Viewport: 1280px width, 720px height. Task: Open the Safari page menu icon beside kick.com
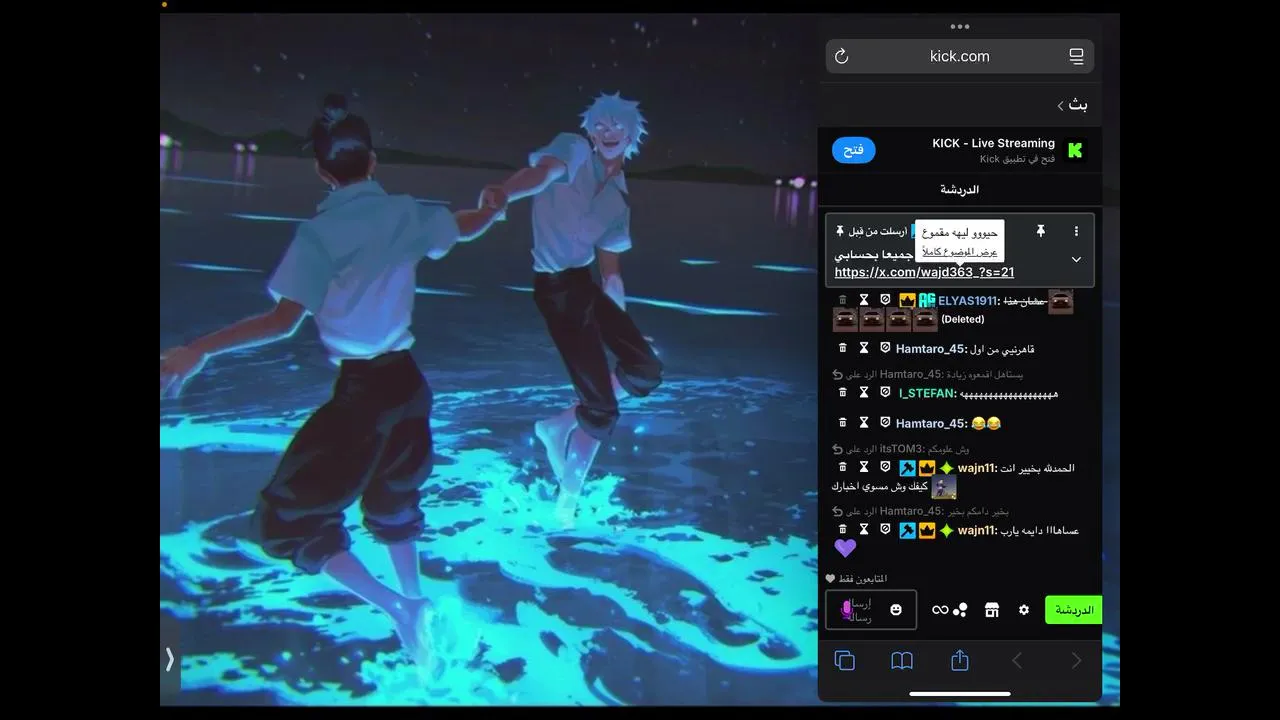coord(1076,57)
